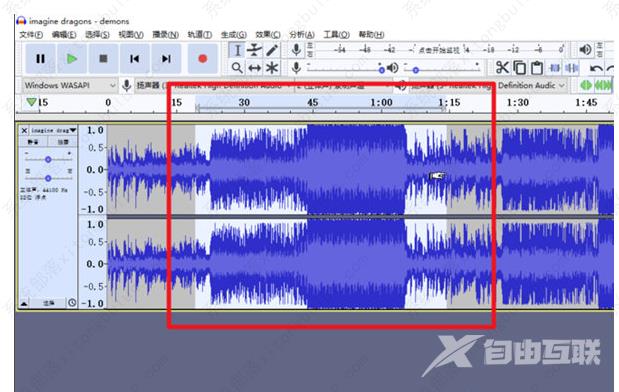Image resolution: width=619 pixels, height=392 pixels.
Task: Start recording with the red Record button
Action: [x=203, y=59]
